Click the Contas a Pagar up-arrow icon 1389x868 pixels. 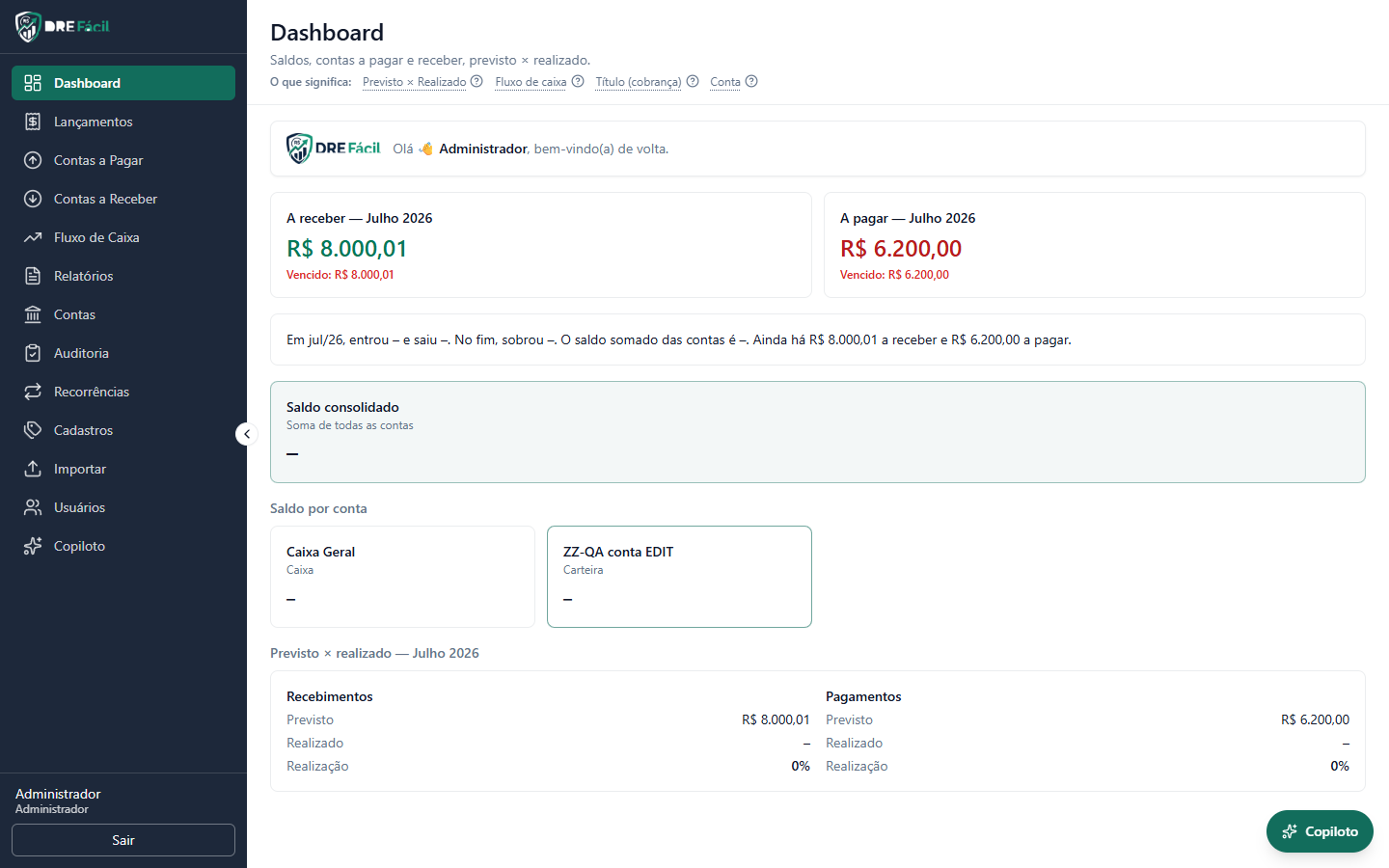pyautogui.click(x=33, y=160)
